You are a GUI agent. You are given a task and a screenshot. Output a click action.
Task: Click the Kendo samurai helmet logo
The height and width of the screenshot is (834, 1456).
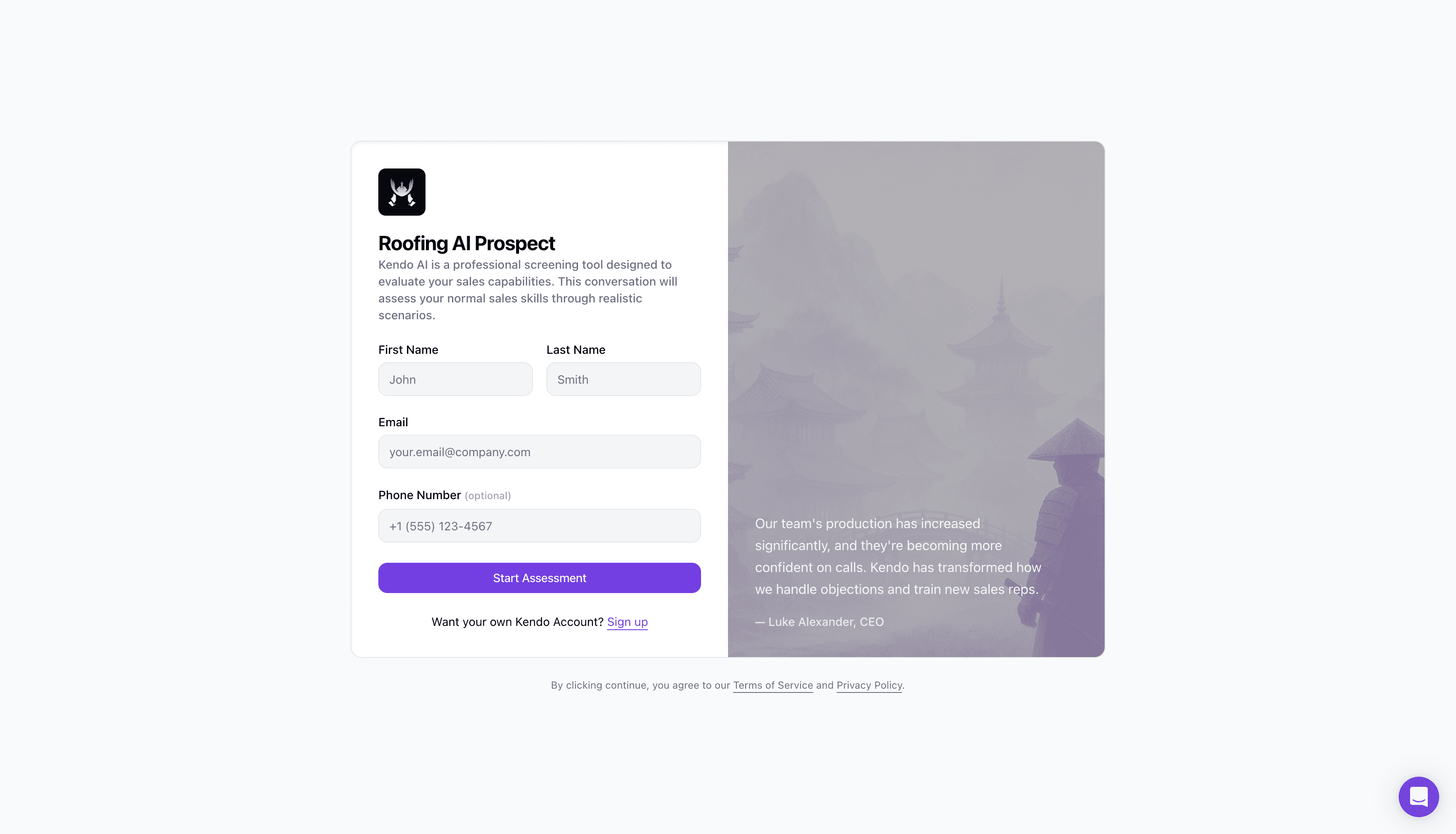pos(401,192)
